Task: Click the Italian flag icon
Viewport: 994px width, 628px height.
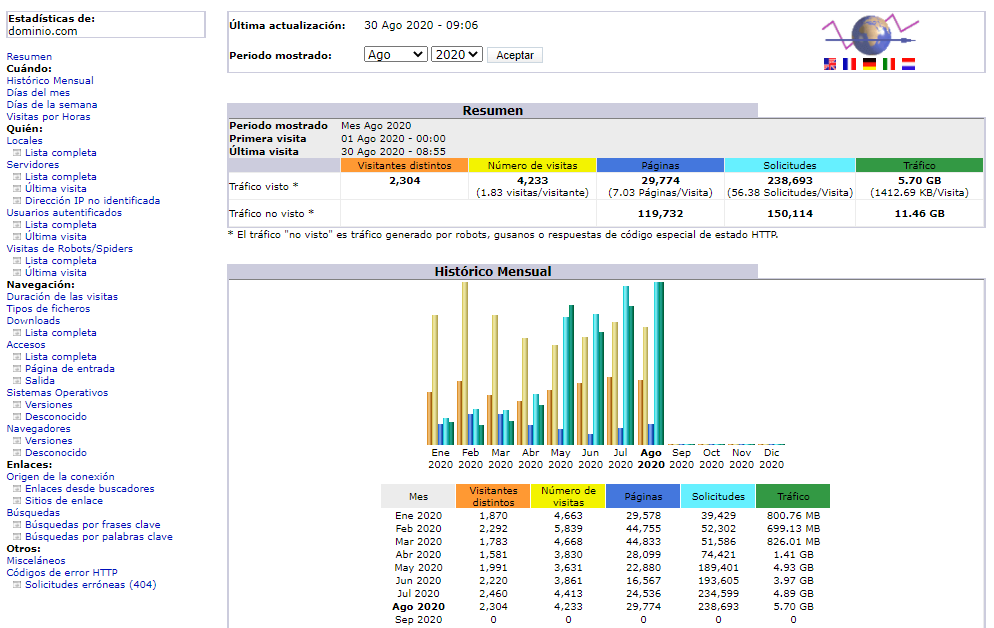Action: (888, 64)
